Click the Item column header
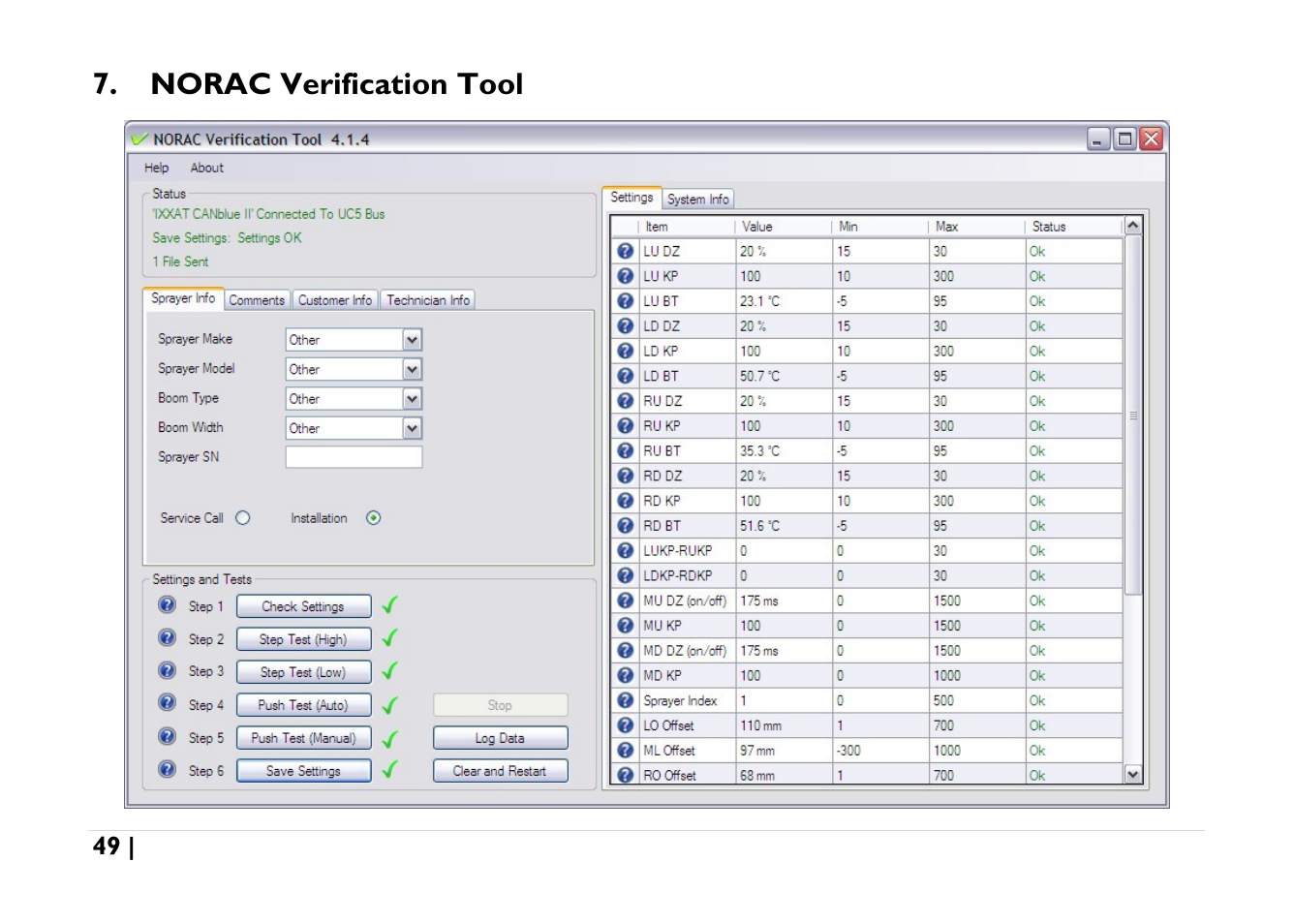 (x=688, y=227)
